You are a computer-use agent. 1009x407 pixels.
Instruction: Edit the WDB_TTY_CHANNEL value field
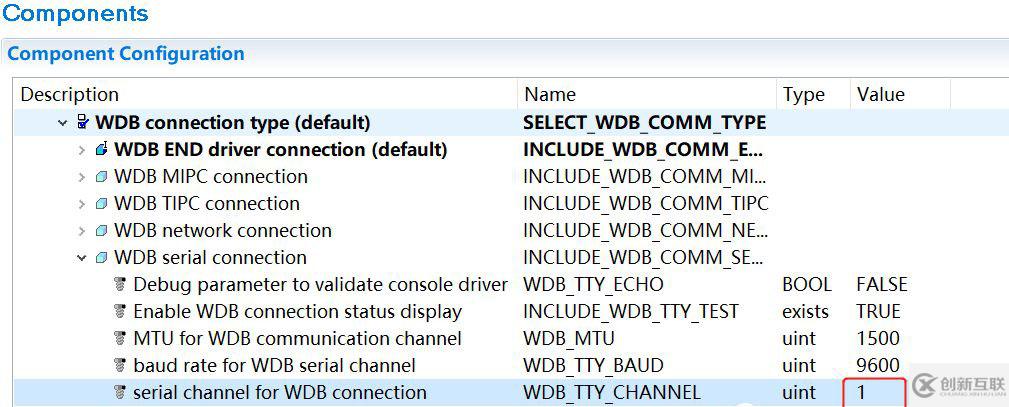coord(875,393)
